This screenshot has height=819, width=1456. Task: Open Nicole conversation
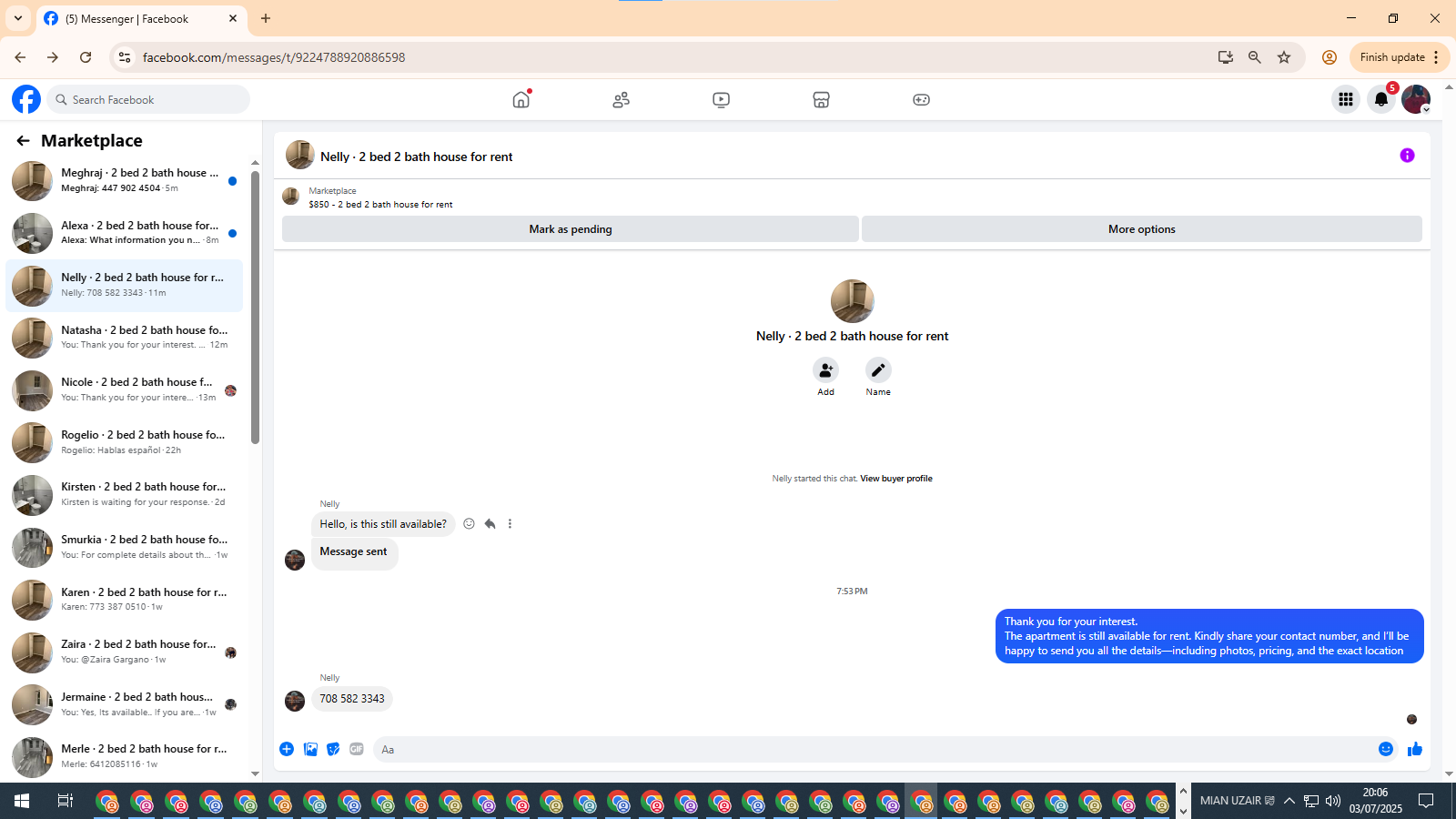125,390
